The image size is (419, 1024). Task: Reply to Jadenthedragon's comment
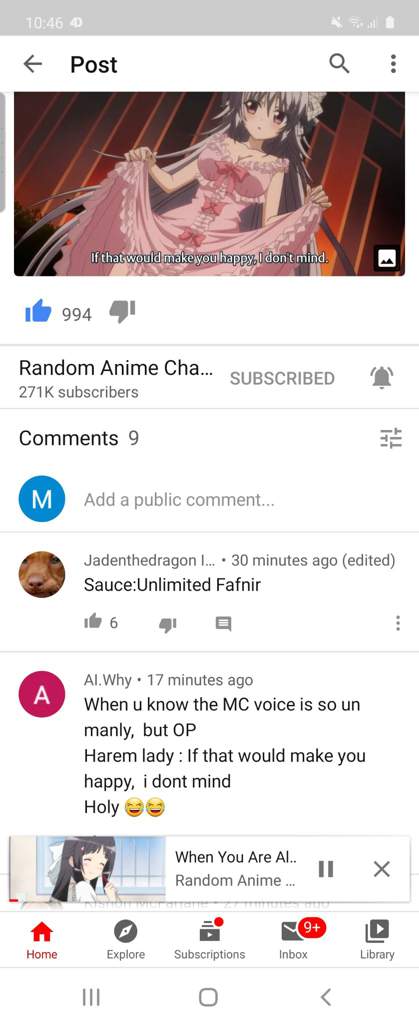(x=223, y=624)
